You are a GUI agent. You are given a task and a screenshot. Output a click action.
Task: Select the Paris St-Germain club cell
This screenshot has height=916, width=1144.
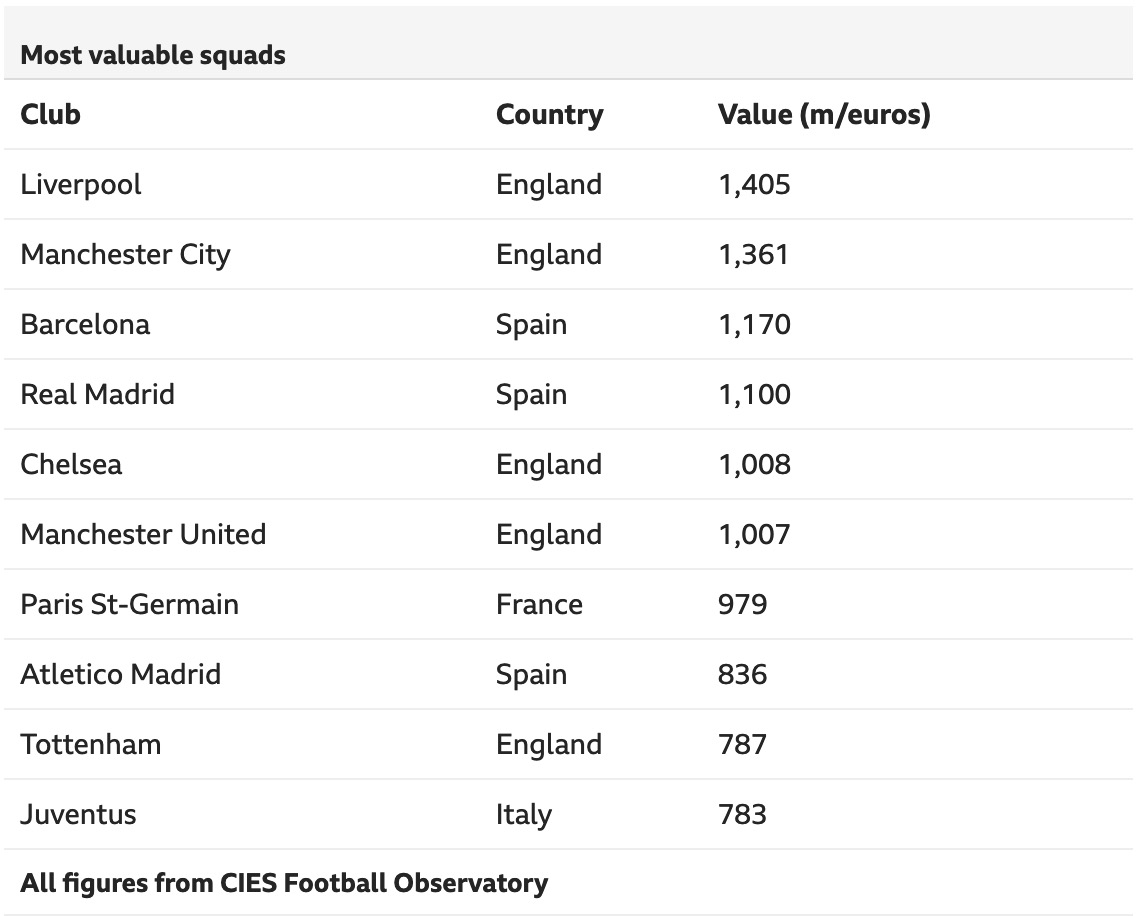point(129,604)
